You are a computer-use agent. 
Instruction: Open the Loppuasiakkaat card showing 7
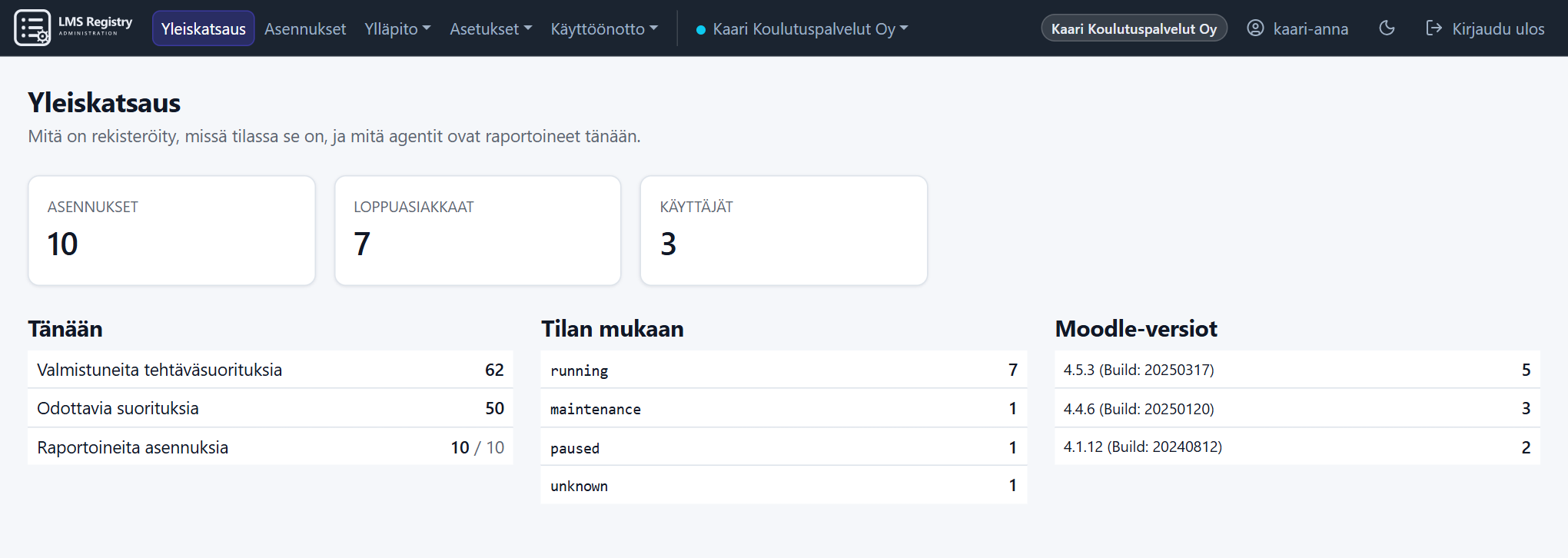[477, 231]
